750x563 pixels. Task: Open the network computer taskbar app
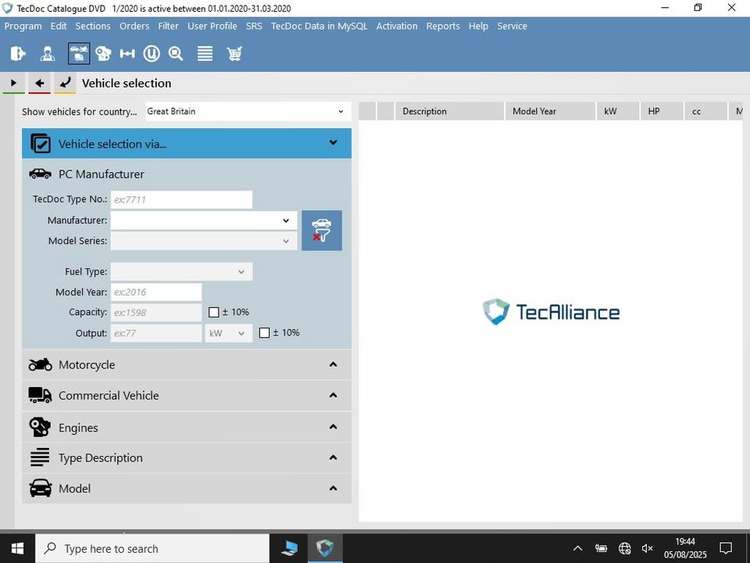pyautogui.click(x=289, y=548)
